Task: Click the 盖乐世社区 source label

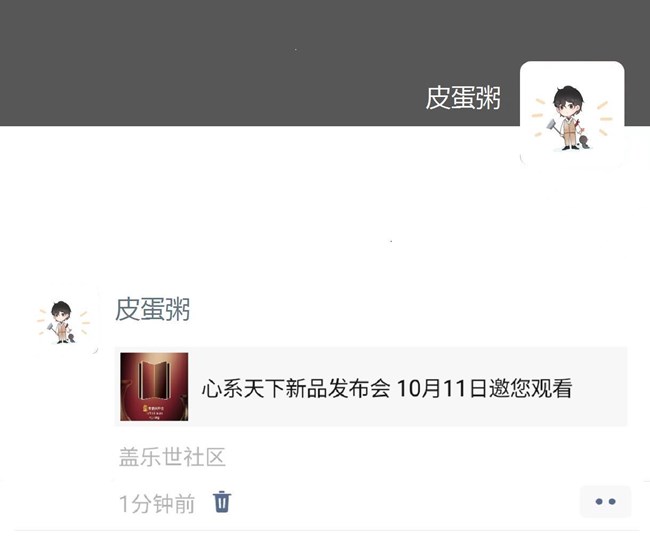Action: (172, 457)
